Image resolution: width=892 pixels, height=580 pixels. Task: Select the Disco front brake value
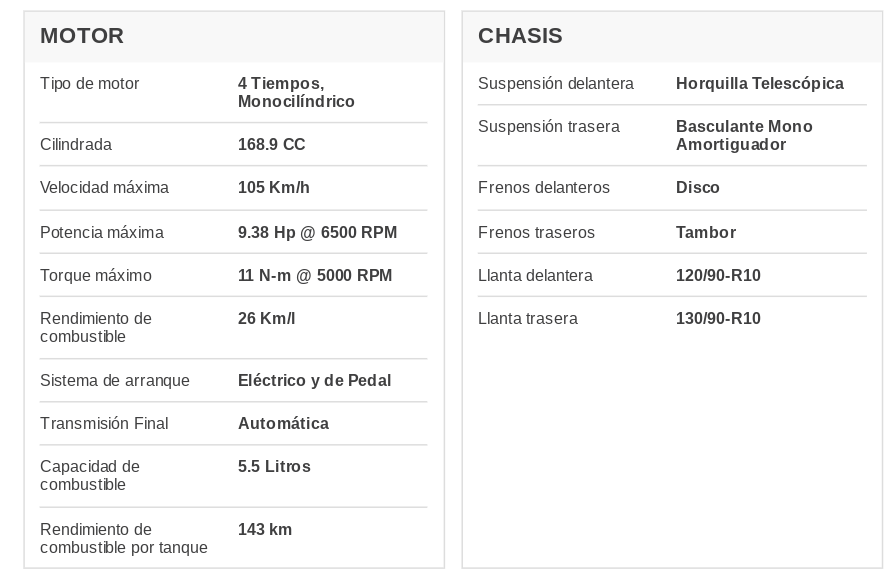coord(697,188)
